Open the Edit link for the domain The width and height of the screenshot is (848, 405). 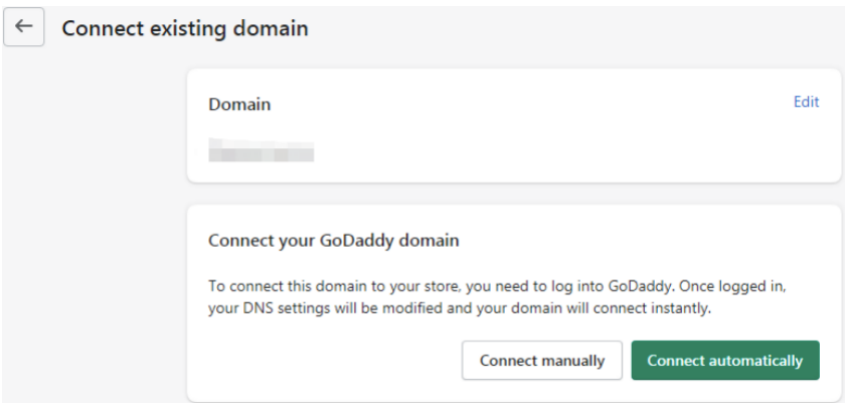[806, 102]
